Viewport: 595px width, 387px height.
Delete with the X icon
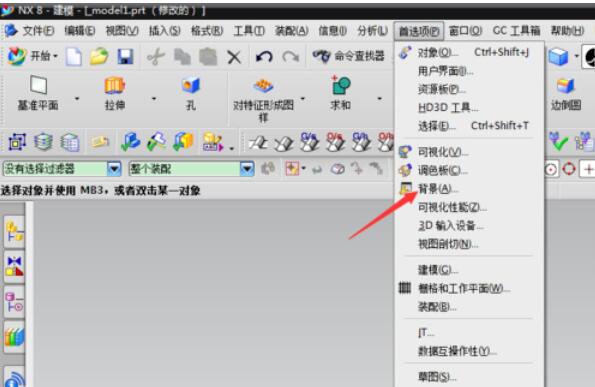234,57
